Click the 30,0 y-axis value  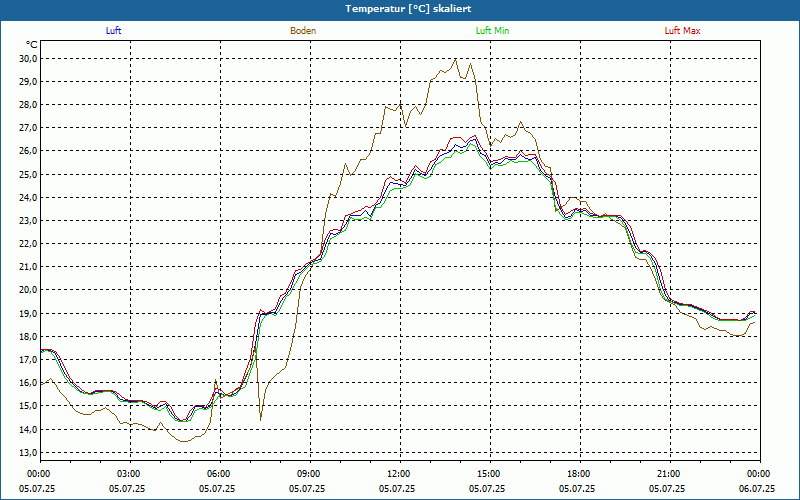[x=28, y=59]
